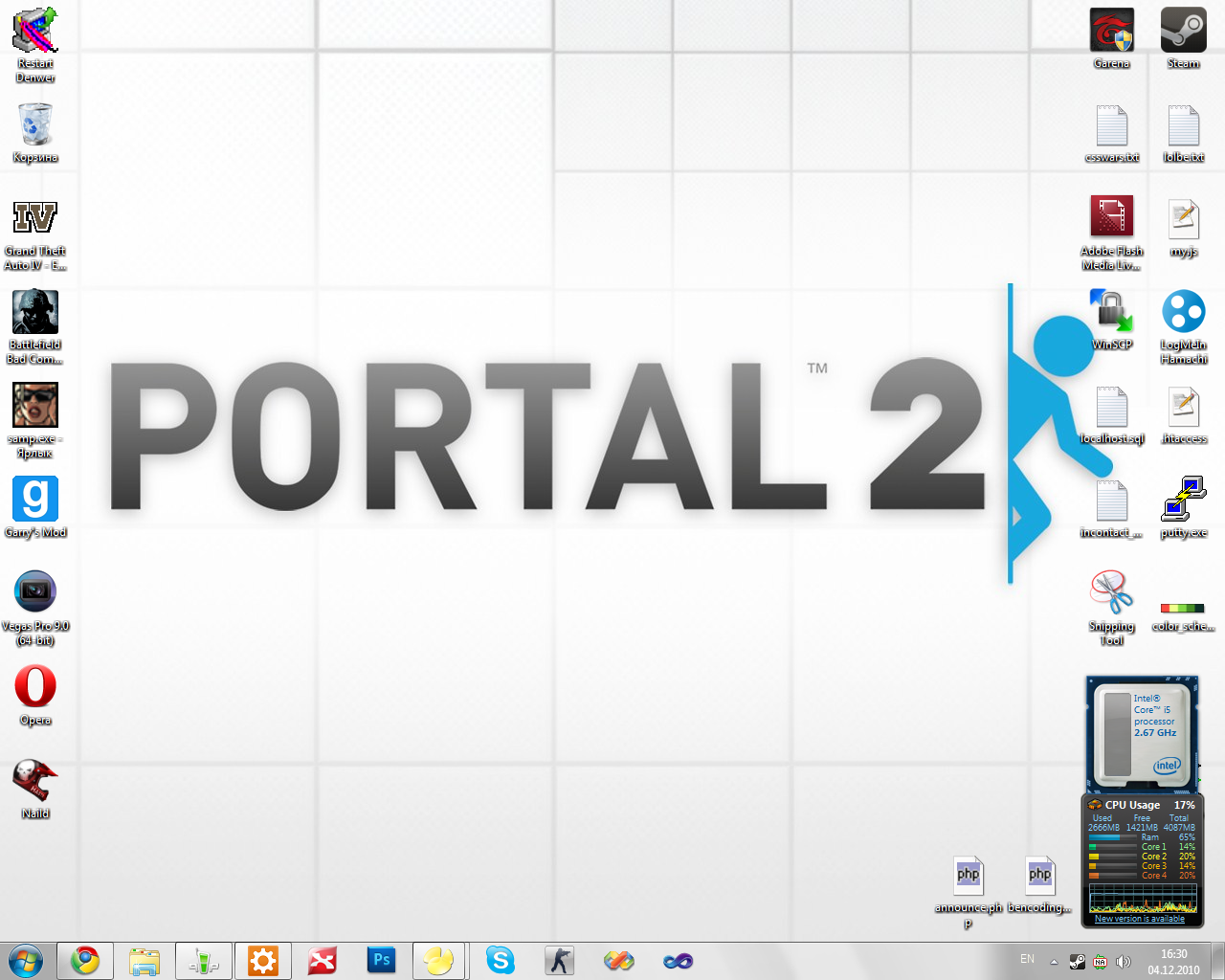Click the 2666MB used memory value
This screenshot has height=980, width=1225.
tap(1103, 828)
